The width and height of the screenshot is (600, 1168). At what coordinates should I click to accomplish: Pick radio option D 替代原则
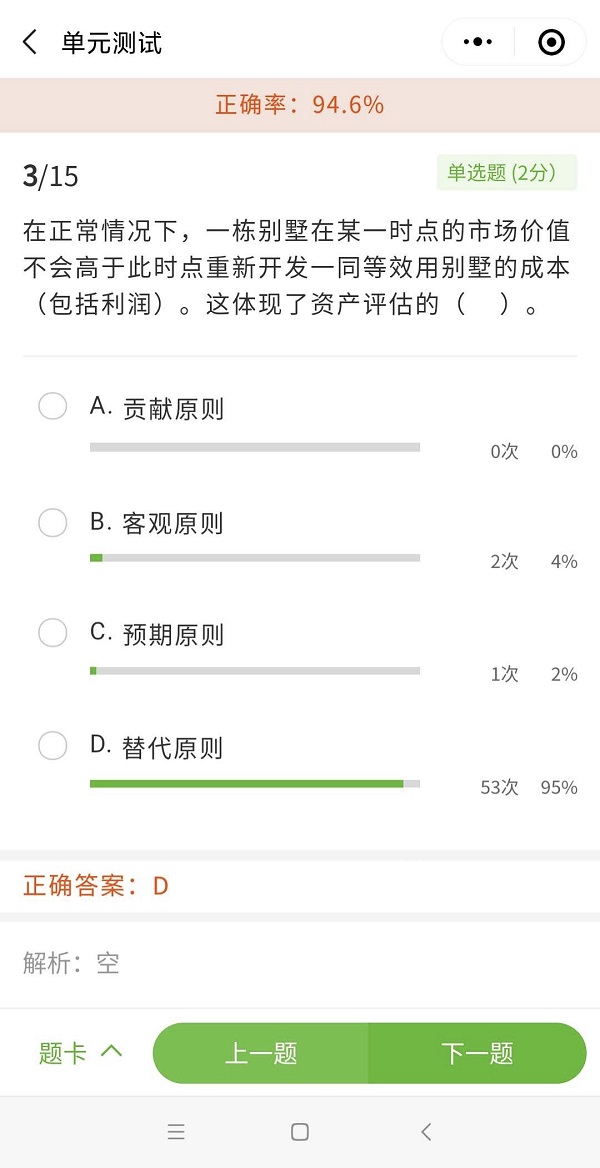52,746
